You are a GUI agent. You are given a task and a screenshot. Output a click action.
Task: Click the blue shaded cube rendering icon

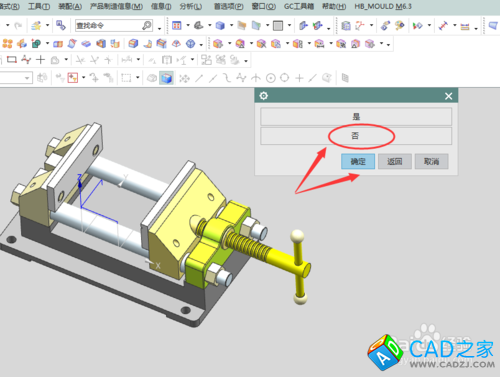tap(220, 26)
